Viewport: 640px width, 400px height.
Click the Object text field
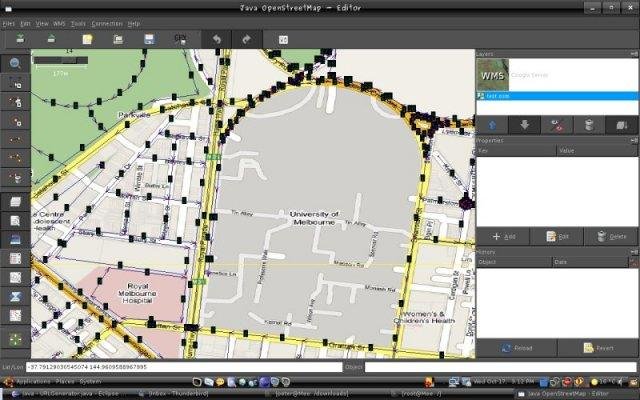coord(502,367)
